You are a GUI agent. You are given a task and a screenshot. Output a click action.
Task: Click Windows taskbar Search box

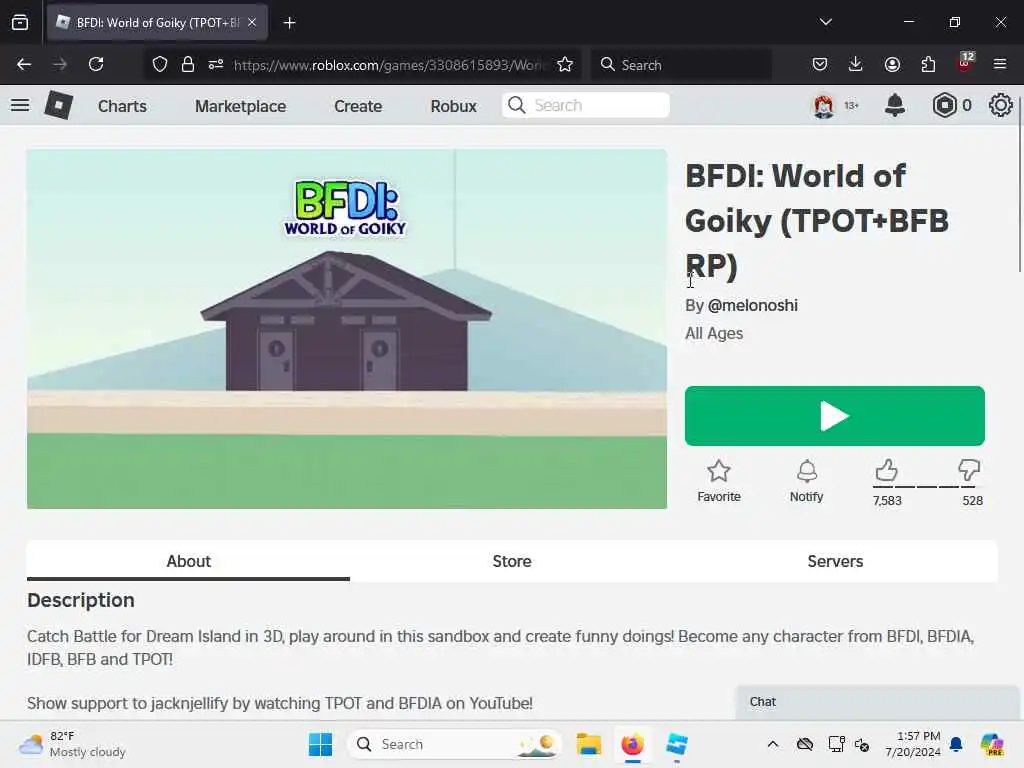point(455,744)
